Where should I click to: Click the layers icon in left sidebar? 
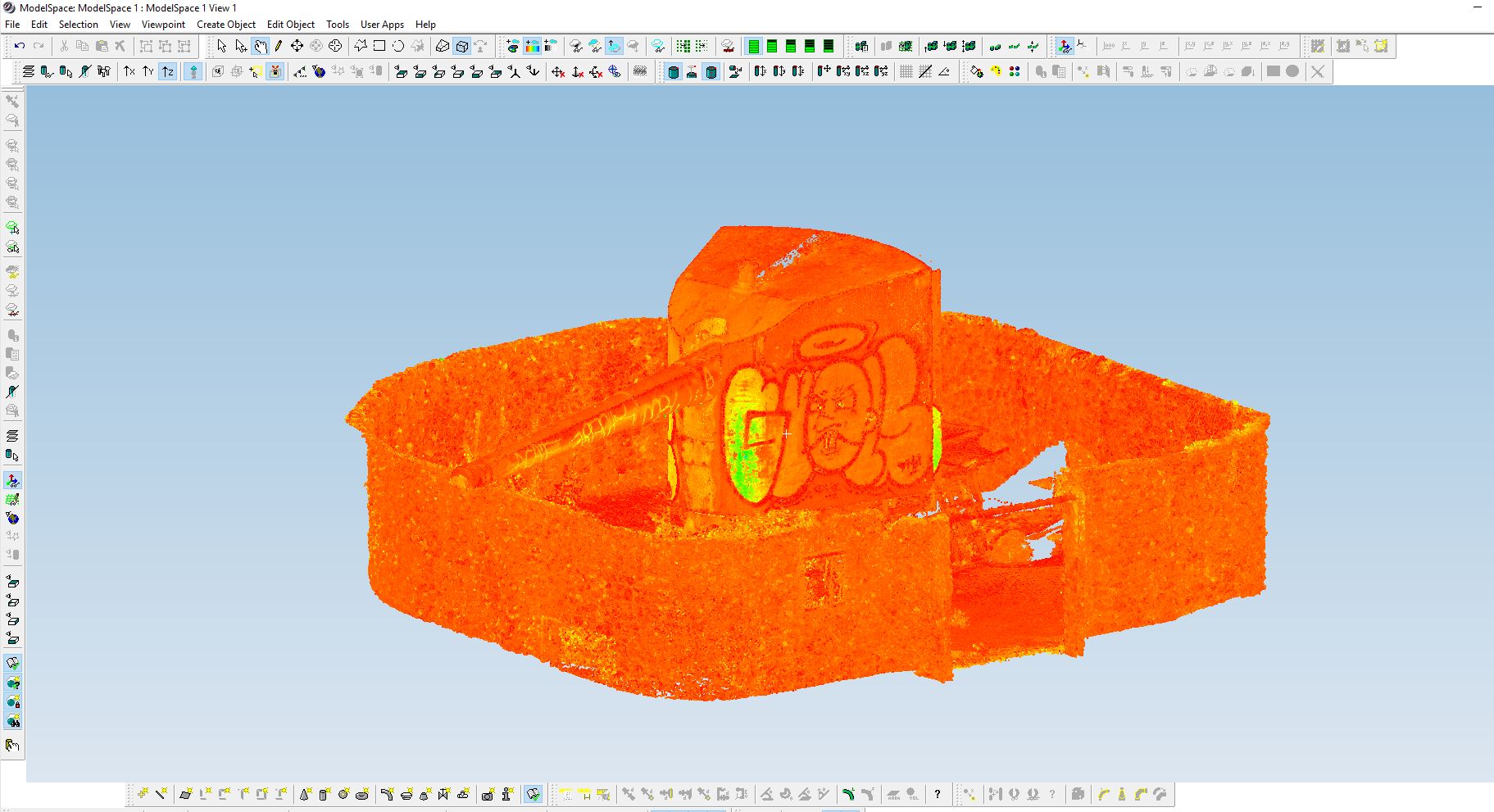(x=12, y=436)
